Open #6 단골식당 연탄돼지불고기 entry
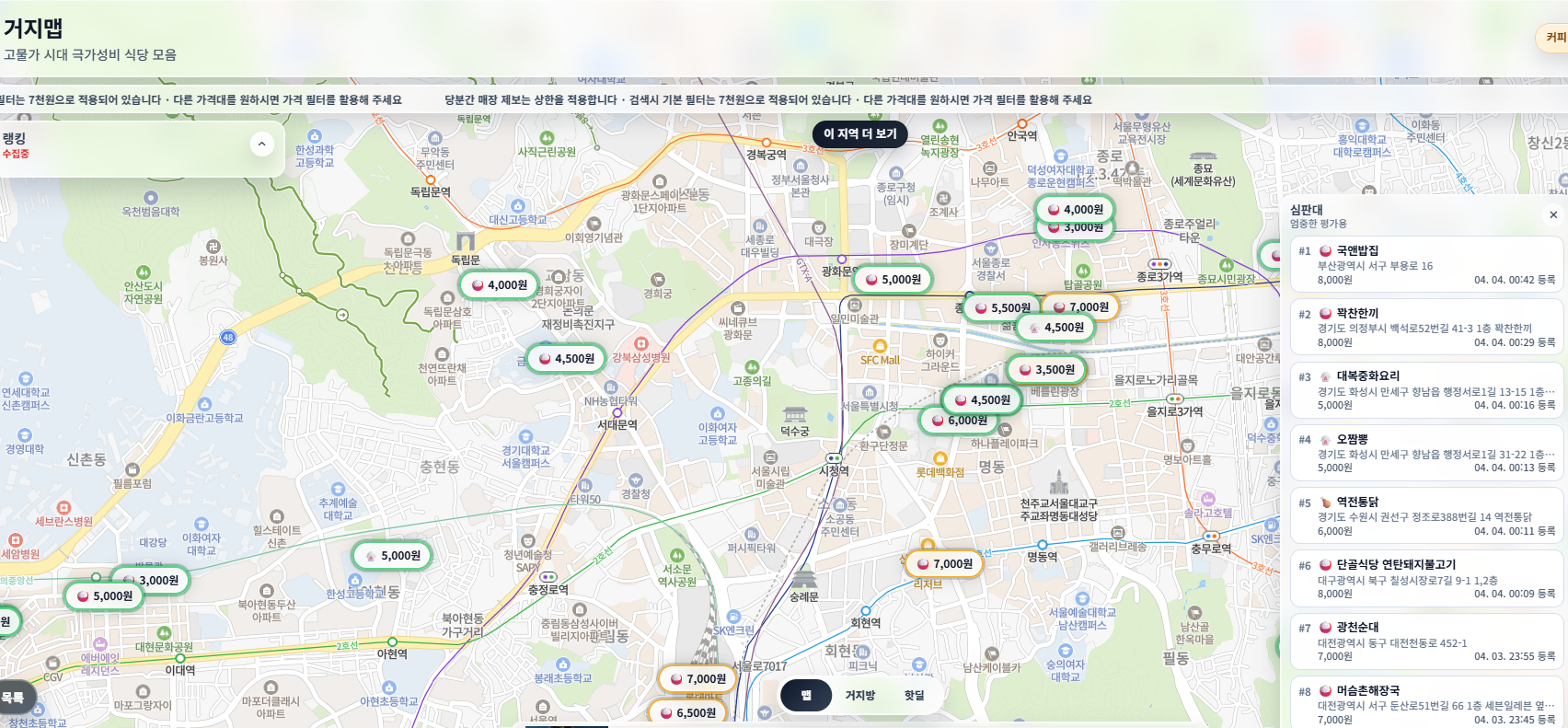 click(1425, 579)
